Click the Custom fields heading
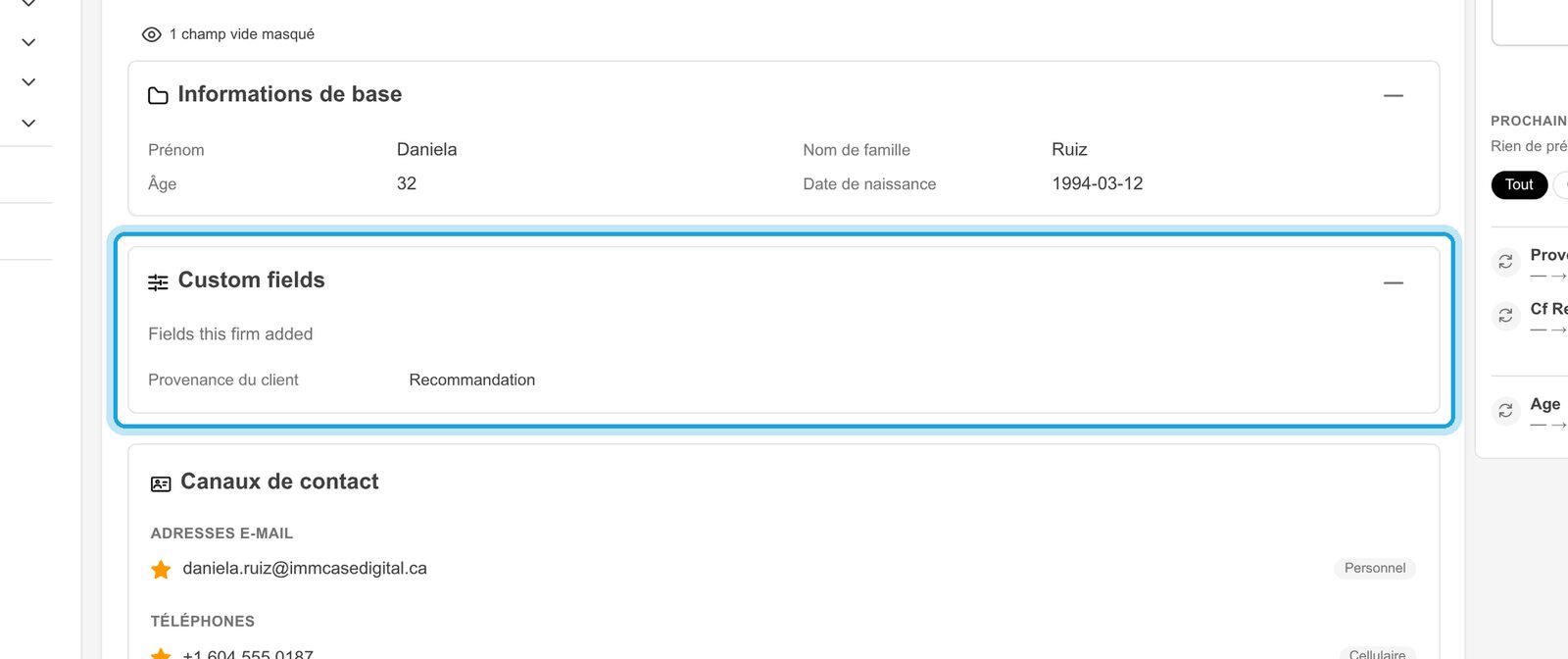 tap(251, 280)
